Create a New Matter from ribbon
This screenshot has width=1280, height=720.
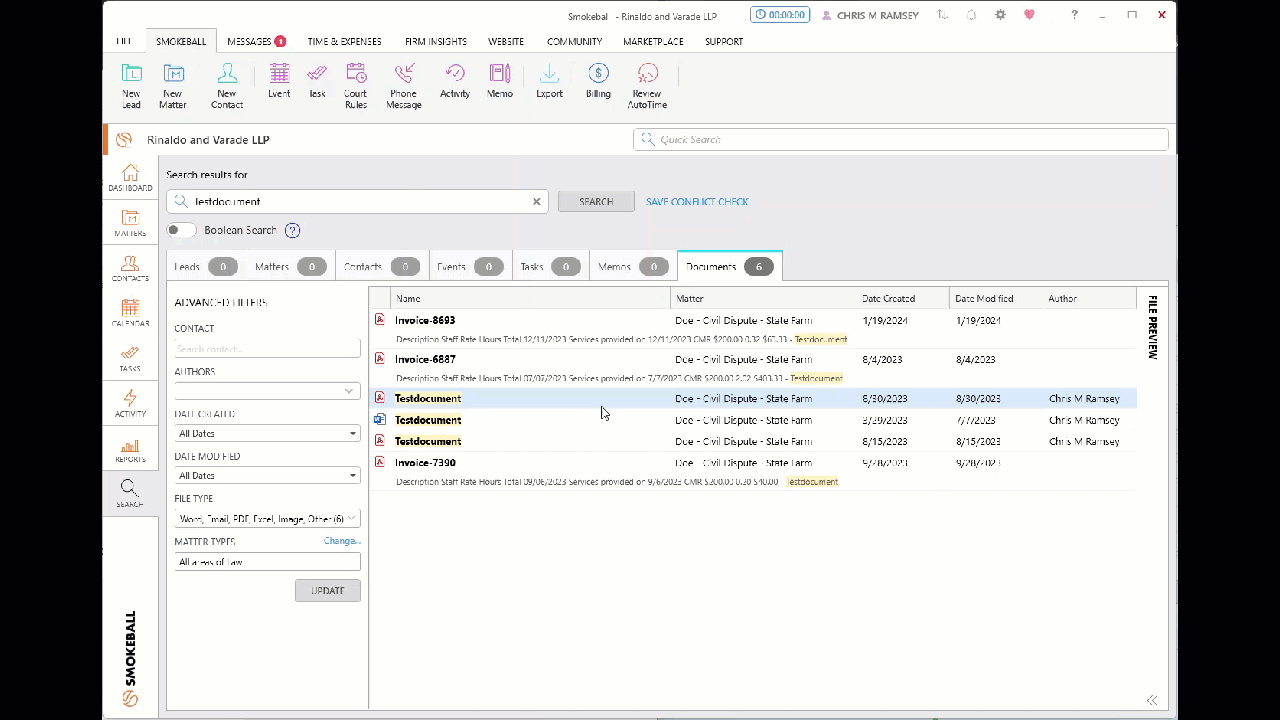click(173, 85)
